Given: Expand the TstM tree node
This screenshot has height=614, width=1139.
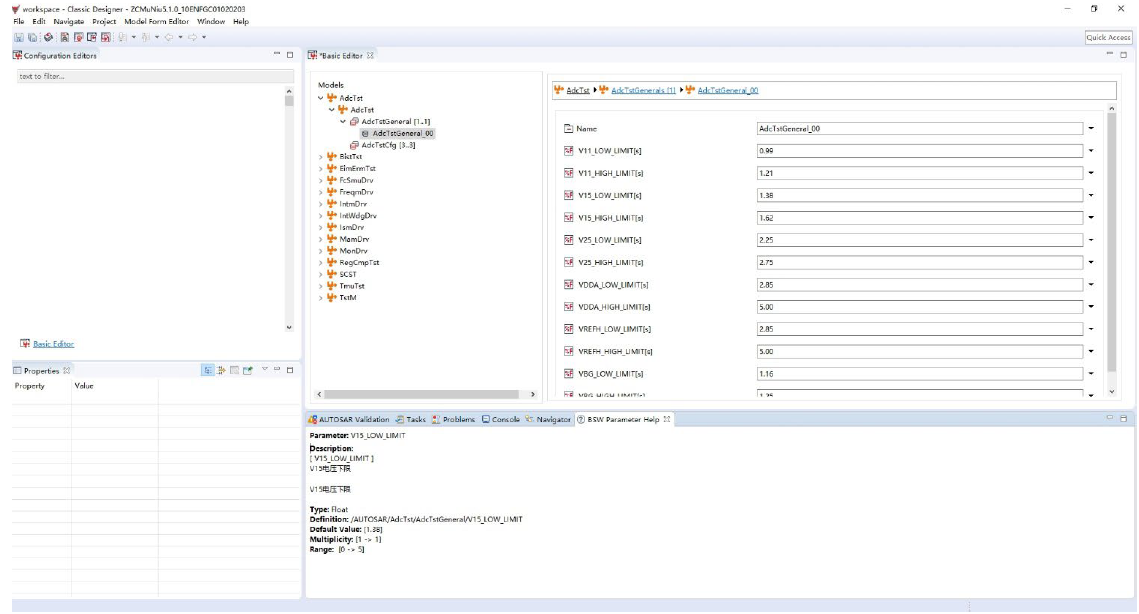Looking at the screenshot, I should point(320,298).
